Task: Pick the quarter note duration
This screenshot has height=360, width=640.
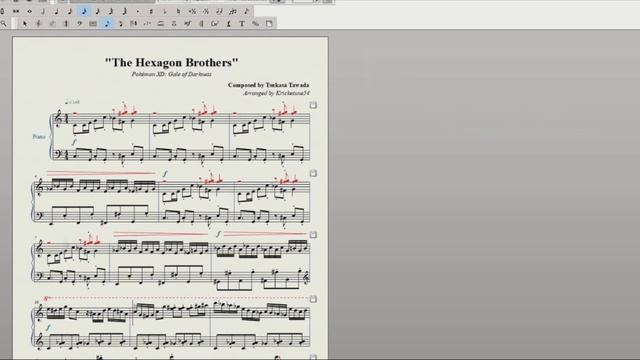Action: pyautogui.click(x=56, y=11)
